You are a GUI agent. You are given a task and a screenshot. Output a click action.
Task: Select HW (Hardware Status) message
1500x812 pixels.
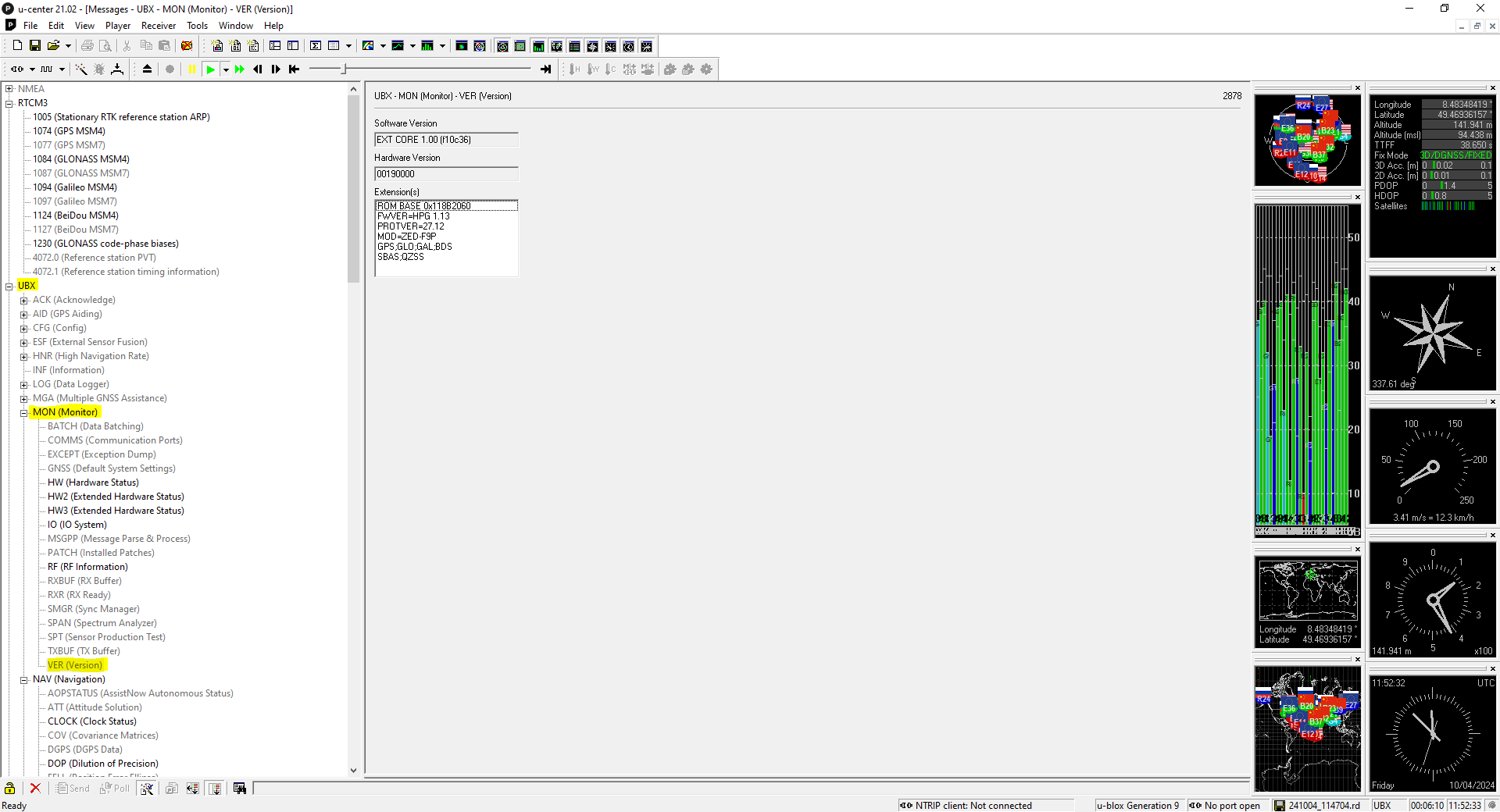[x=93, y=483]
